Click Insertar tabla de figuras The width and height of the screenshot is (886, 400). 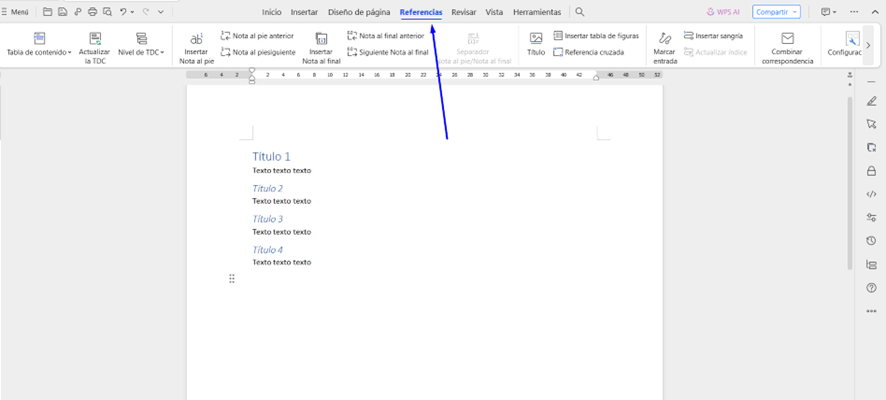(596, 36)
